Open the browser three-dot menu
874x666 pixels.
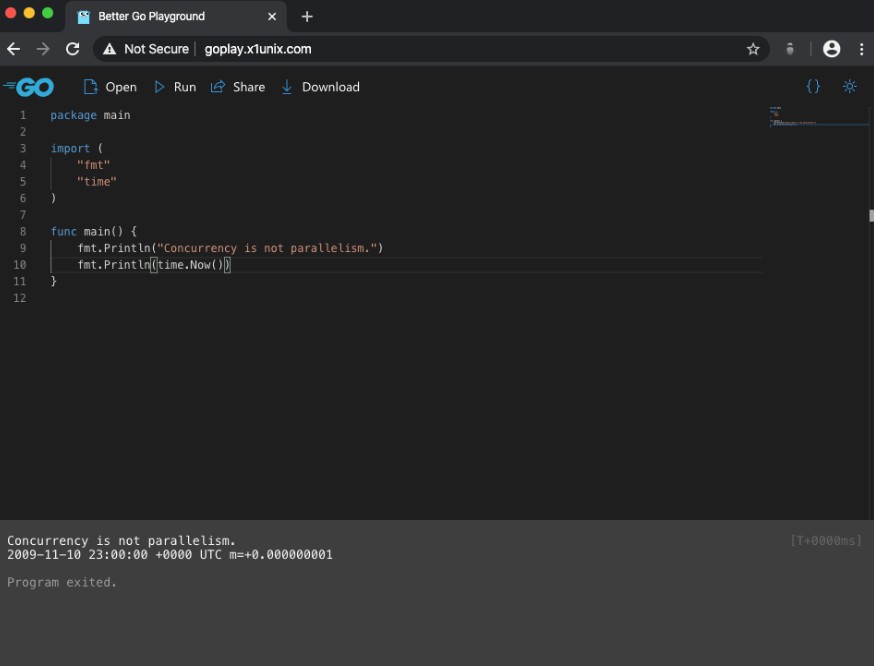(x=861, y=49)
